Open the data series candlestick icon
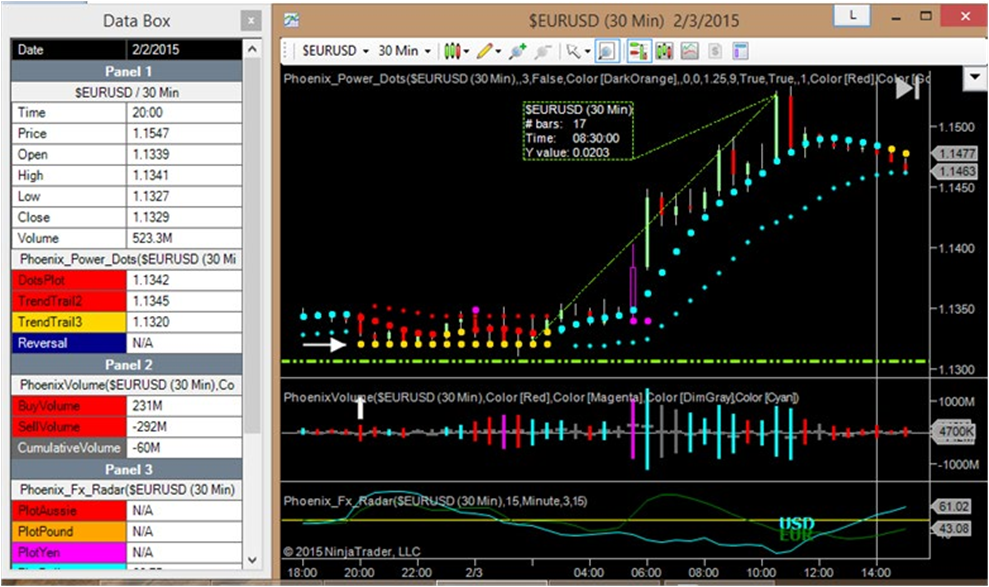 [664, 51]
